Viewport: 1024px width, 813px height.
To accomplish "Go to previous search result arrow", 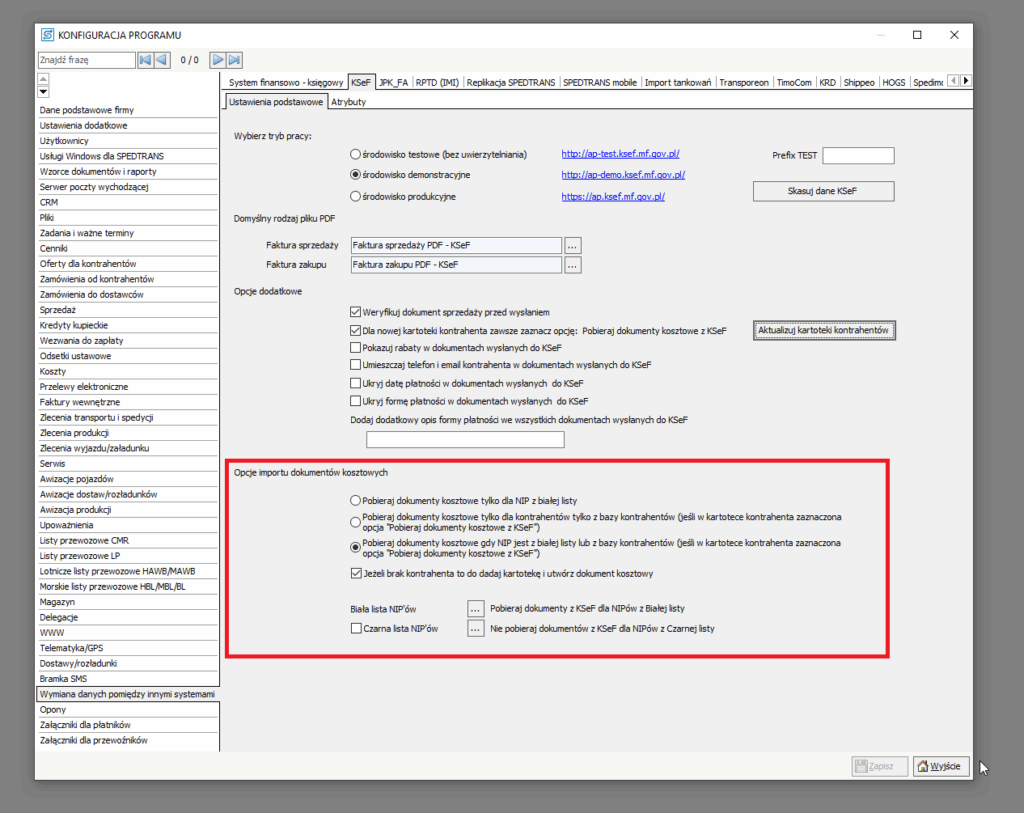I will tap(162, 60).
